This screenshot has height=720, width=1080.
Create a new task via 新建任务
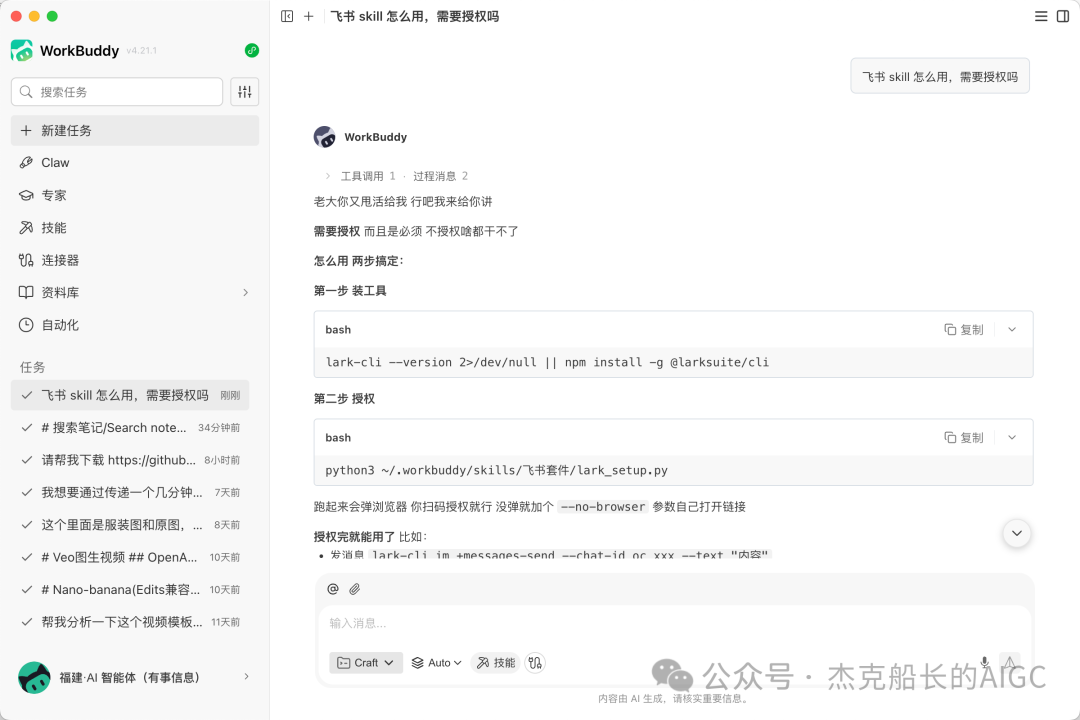point(134,130)
